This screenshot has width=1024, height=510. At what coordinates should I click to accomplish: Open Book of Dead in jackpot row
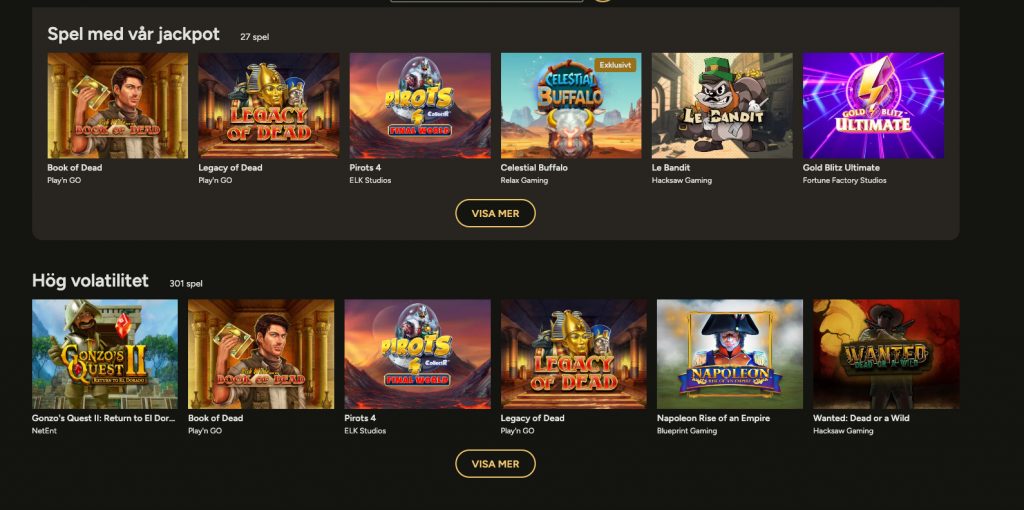pos(118,106)
